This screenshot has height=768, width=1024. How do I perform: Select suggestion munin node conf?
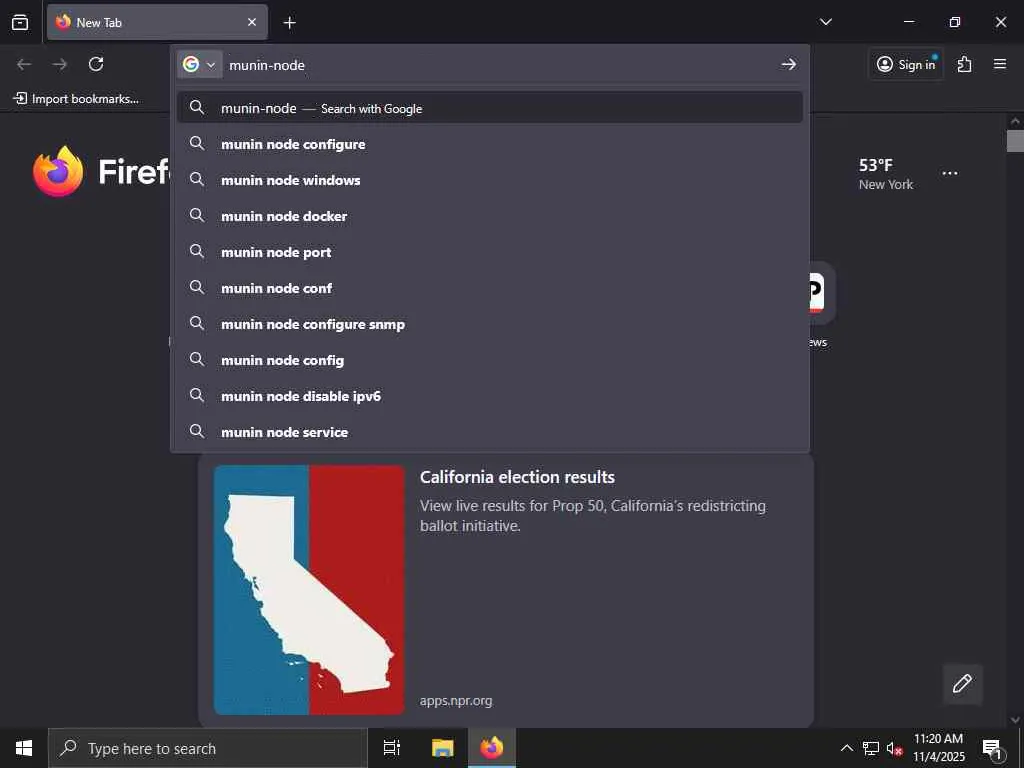click(490, 287)
